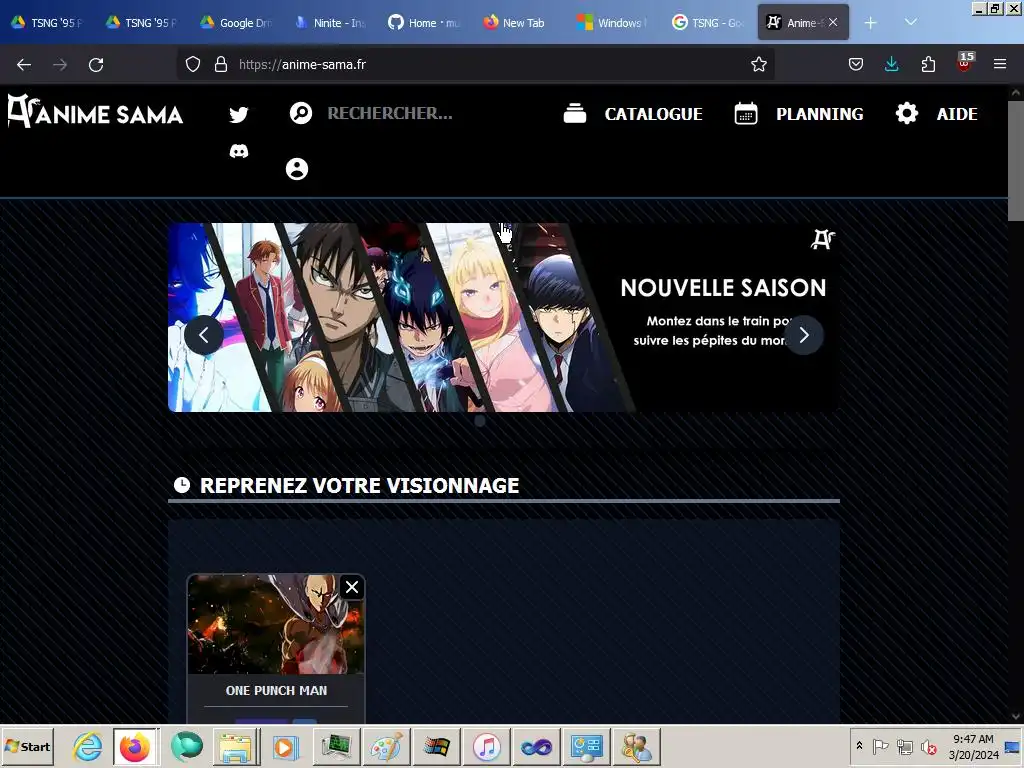
Task: Close the Anime-Sama tab
Action: 833,22
